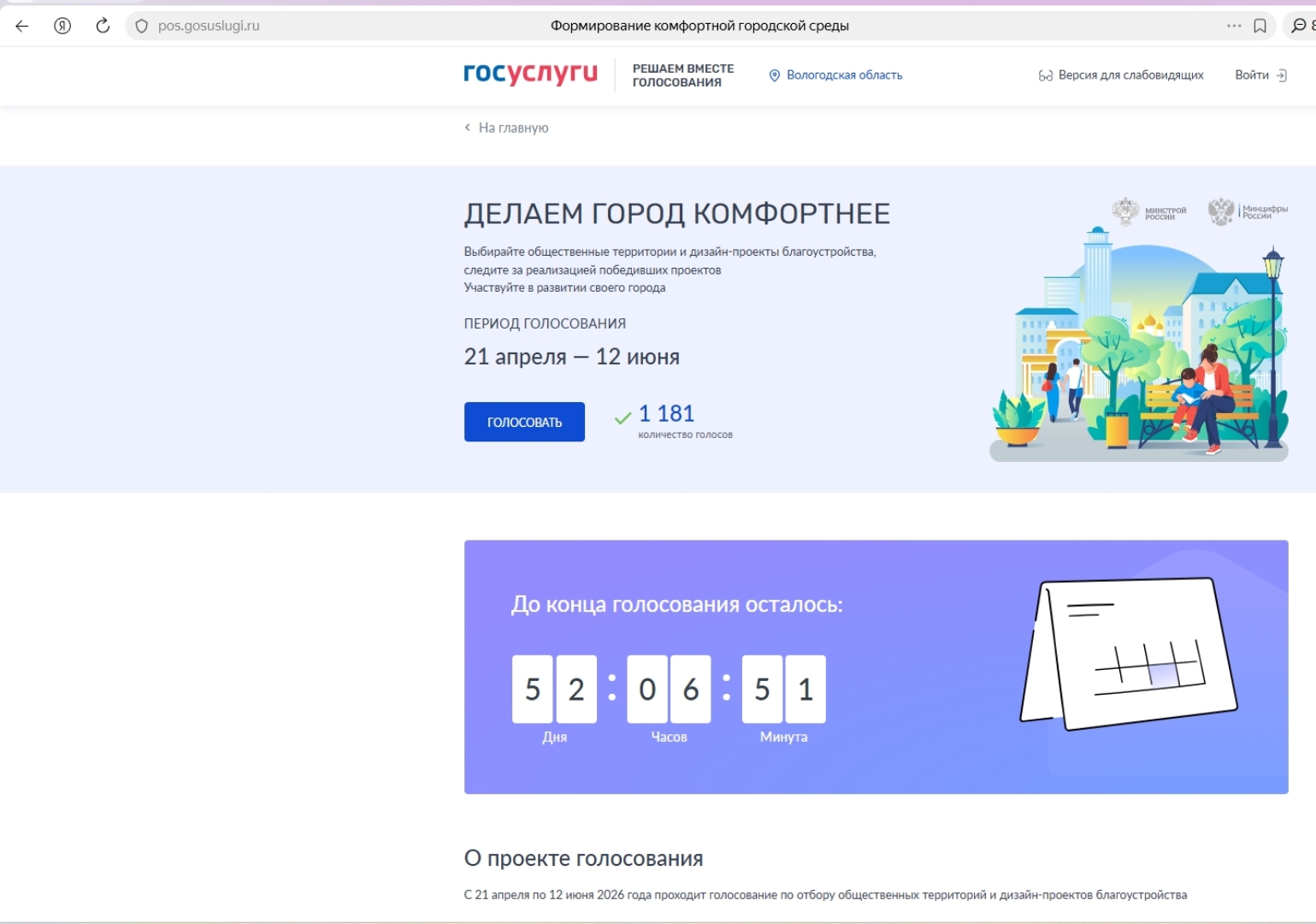The height and width of the screenshot is (924, 1316).
Task: Click the Госуслуги logo
Action: [x=530, y=74]
